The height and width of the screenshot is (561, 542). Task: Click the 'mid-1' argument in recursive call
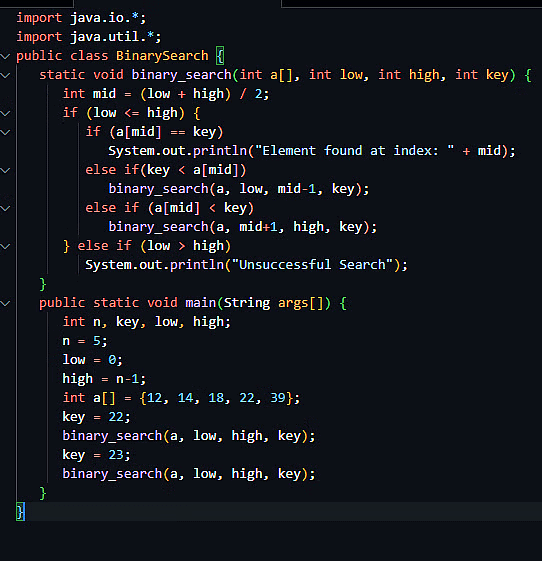click(297, 189)
